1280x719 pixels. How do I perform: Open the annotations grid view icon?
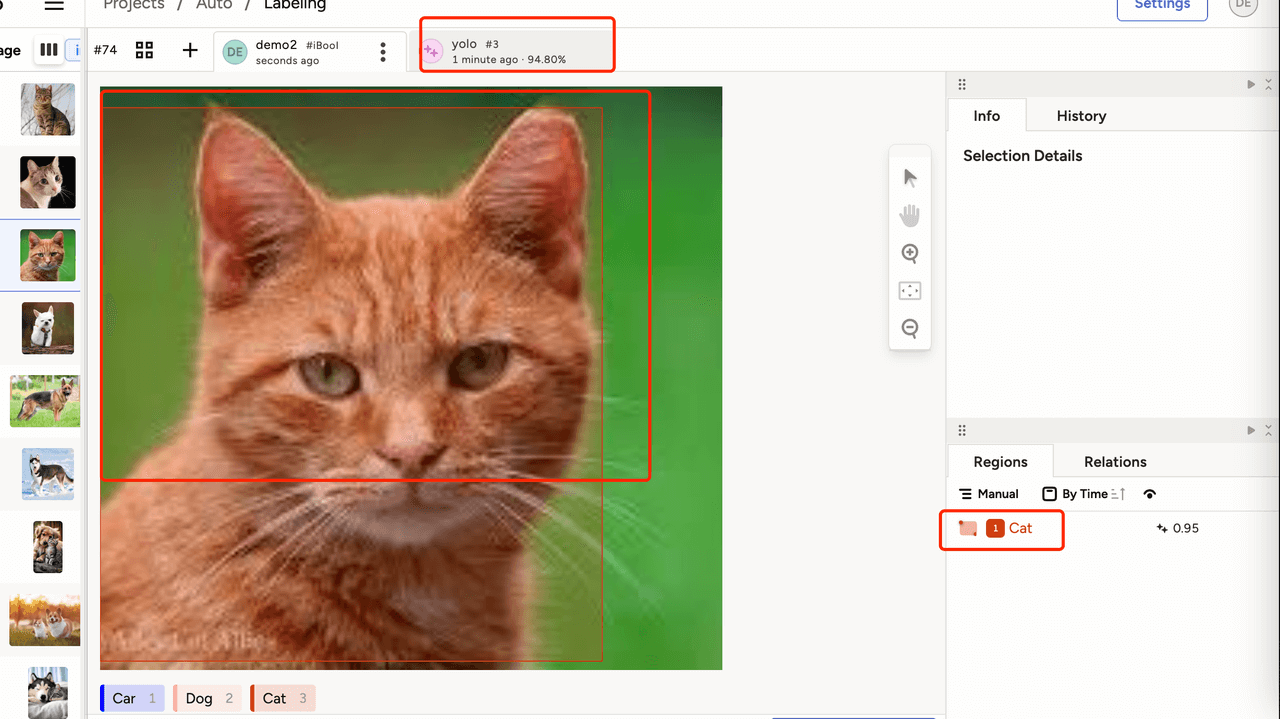point(145,50)
